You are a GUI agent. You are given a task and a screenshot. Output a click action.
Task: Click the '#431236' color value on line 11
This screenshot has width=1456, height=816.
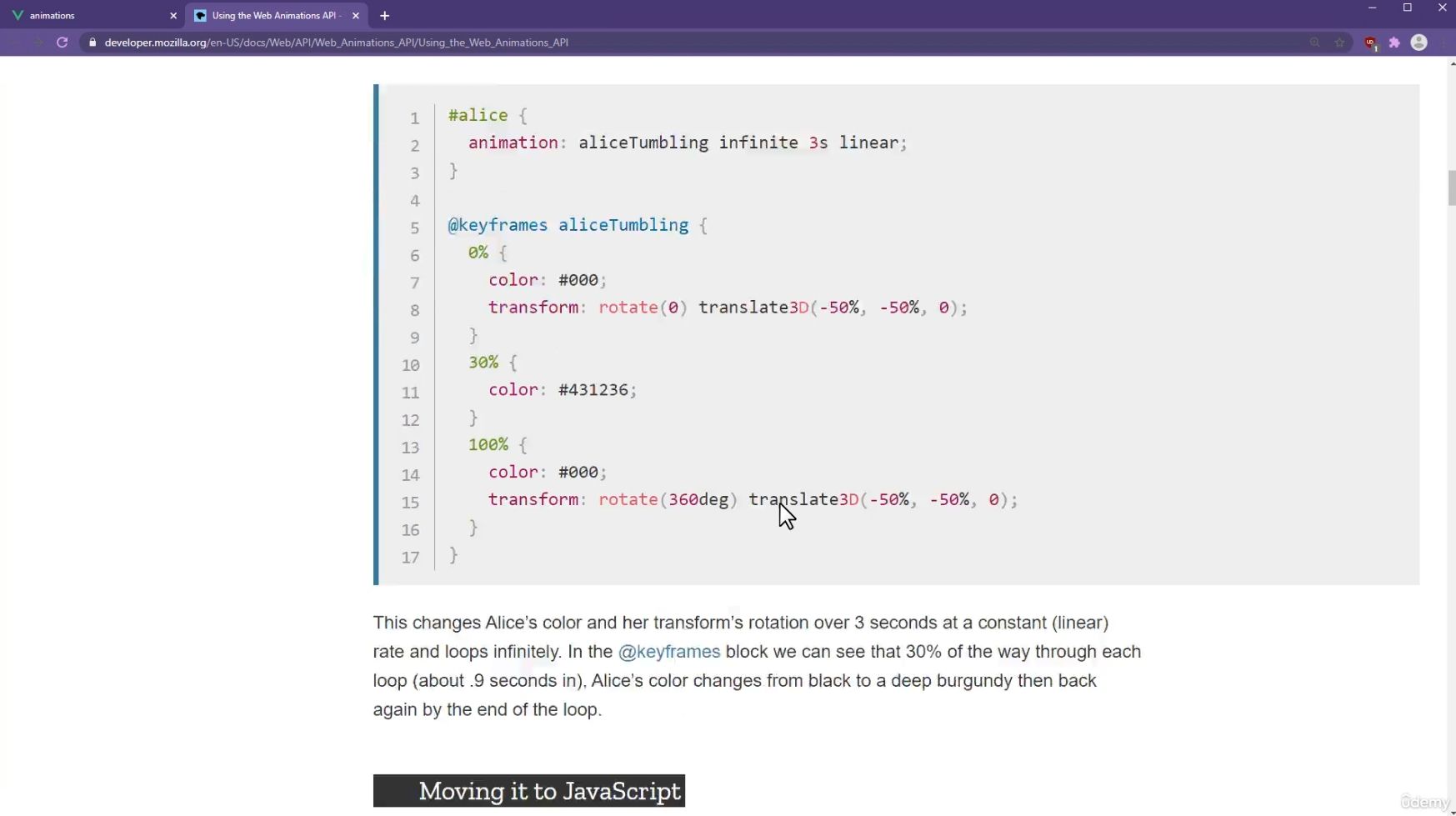coord(593,390)
